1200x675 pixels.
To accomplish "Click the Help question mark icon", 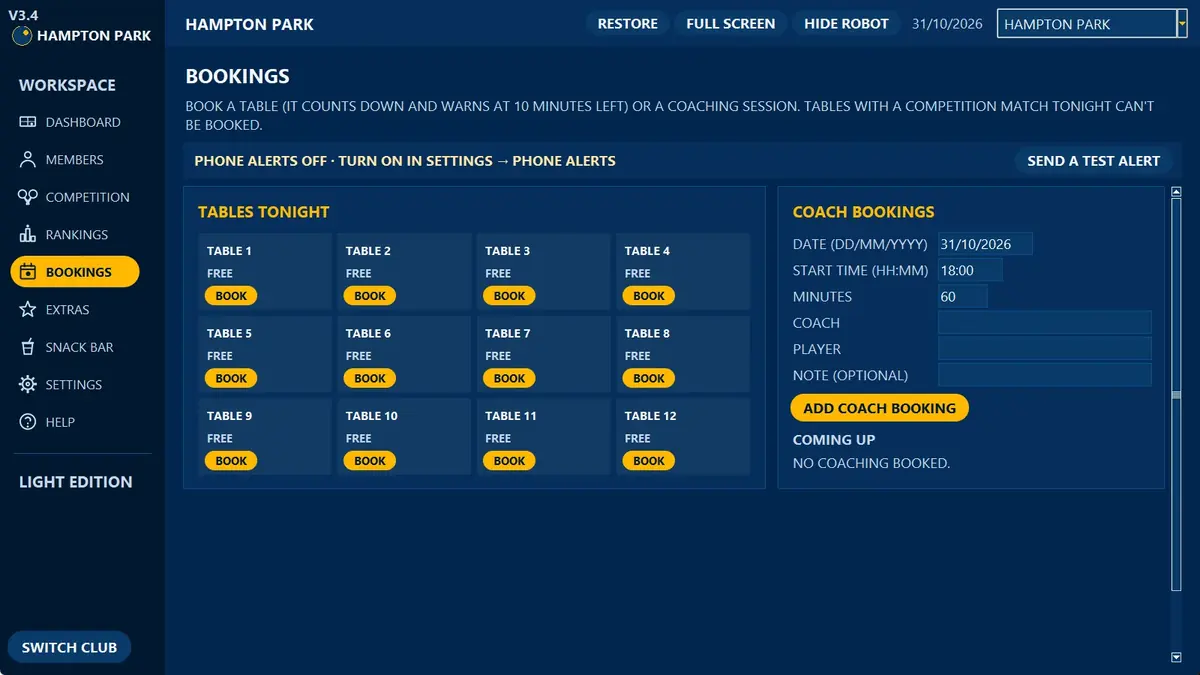I will pyautogui.click(x=28, y=422).
